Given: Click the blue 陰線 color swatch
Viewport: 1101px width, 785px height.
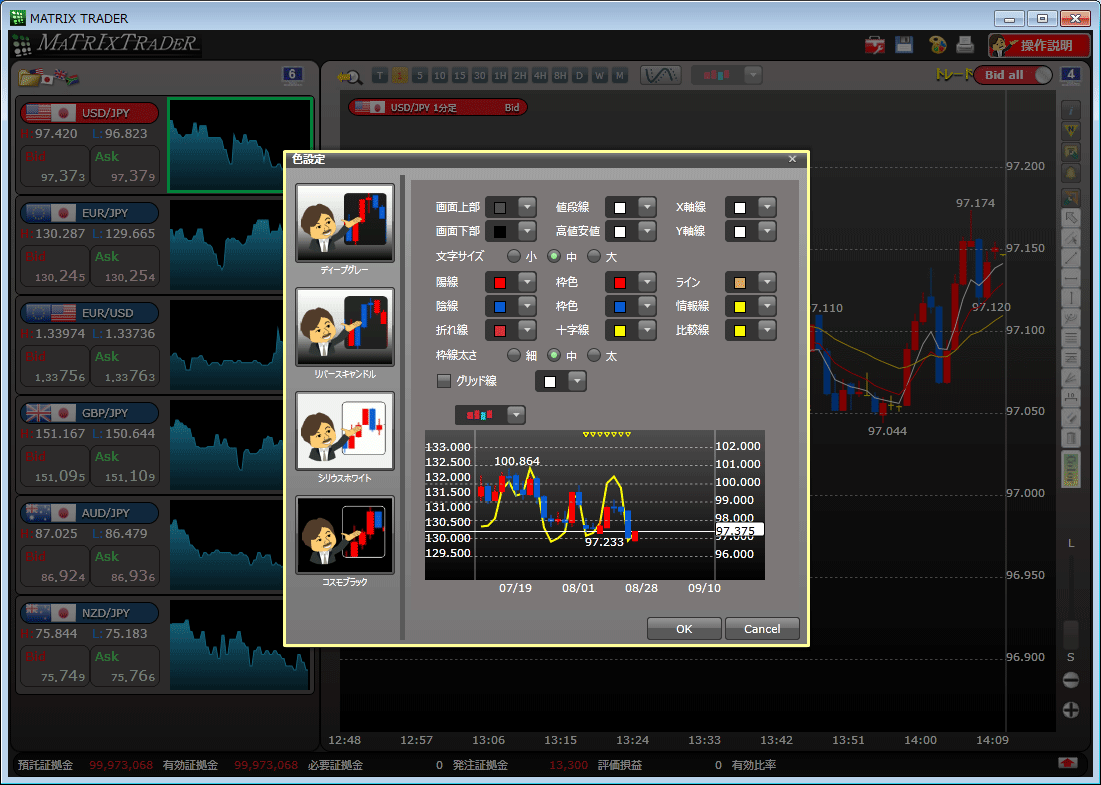Looking at the screenshot, I should [500, 306].
